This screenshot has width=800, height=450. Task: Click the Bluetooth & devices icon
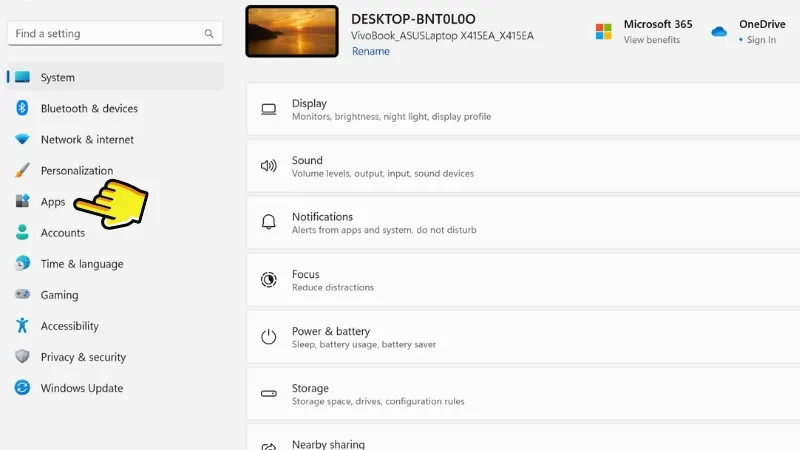(22, 108)
